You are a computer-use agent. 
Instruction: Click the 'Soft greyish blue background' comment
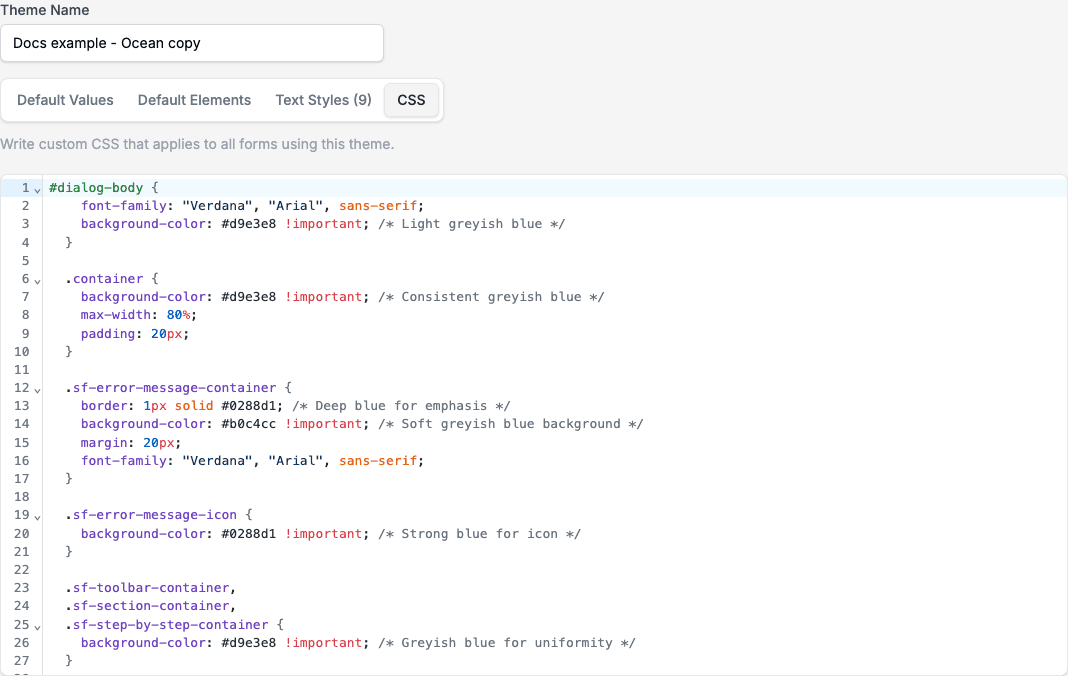coord(512,424)
